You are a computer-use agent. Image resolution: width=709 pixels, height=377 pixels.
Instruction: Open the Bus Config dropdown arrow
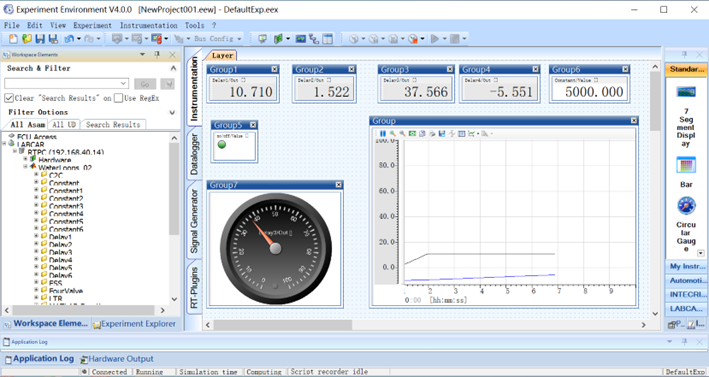point(239,39)
